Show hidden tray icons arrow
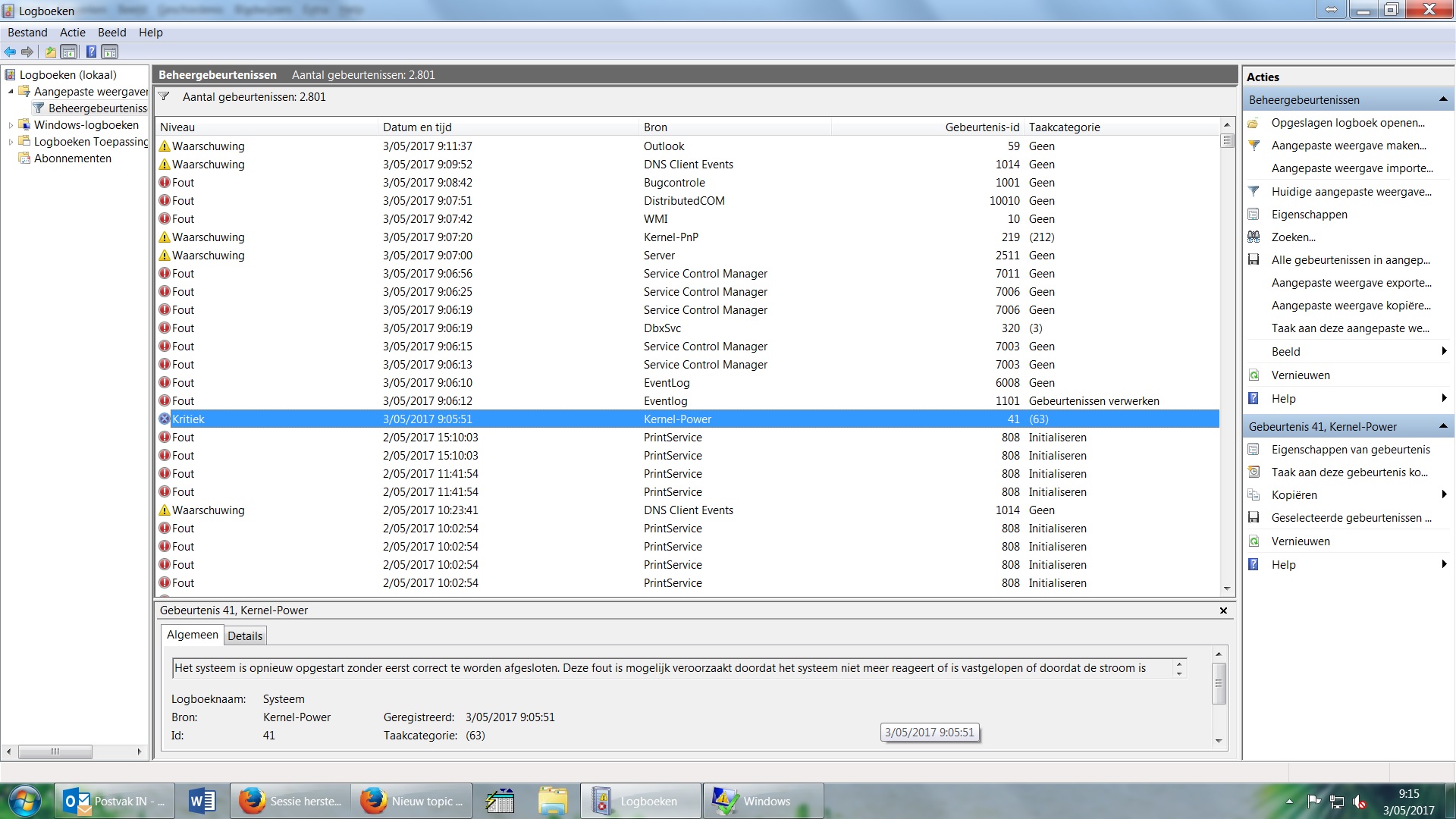 click(x=1289, y=802)
